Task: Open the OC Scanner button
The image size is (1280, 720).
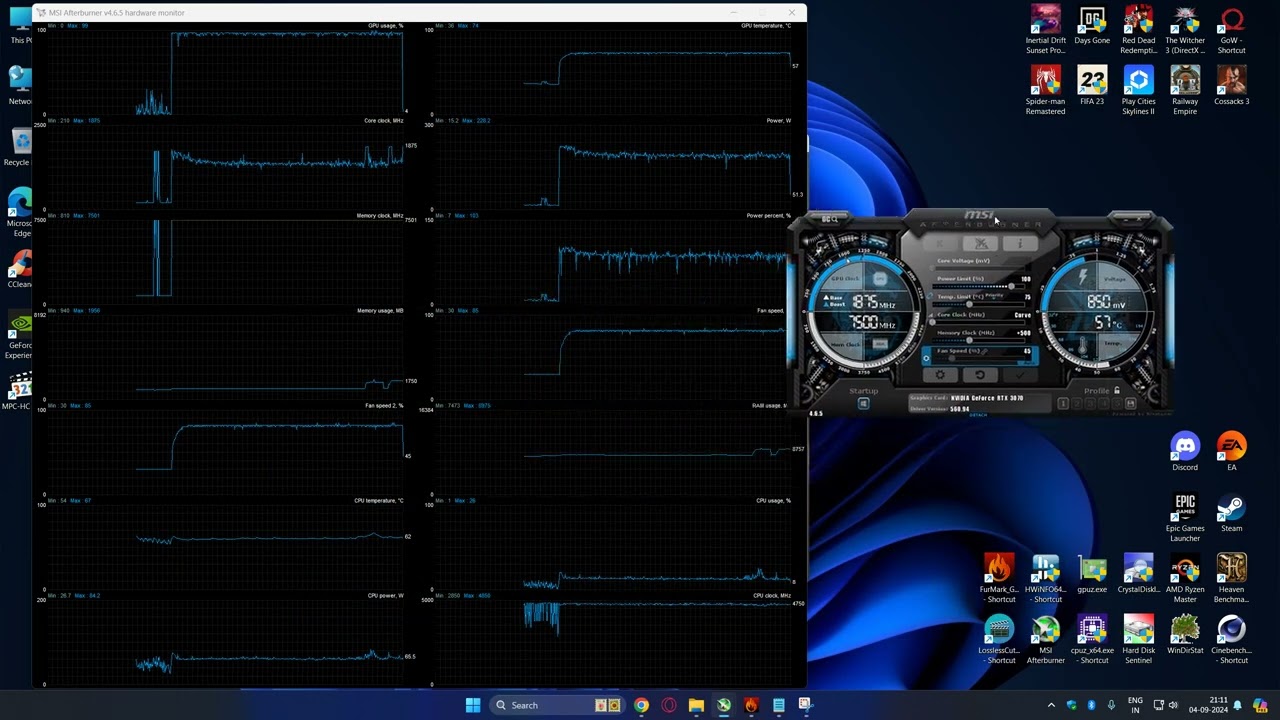Action: [x=830, y=219]
